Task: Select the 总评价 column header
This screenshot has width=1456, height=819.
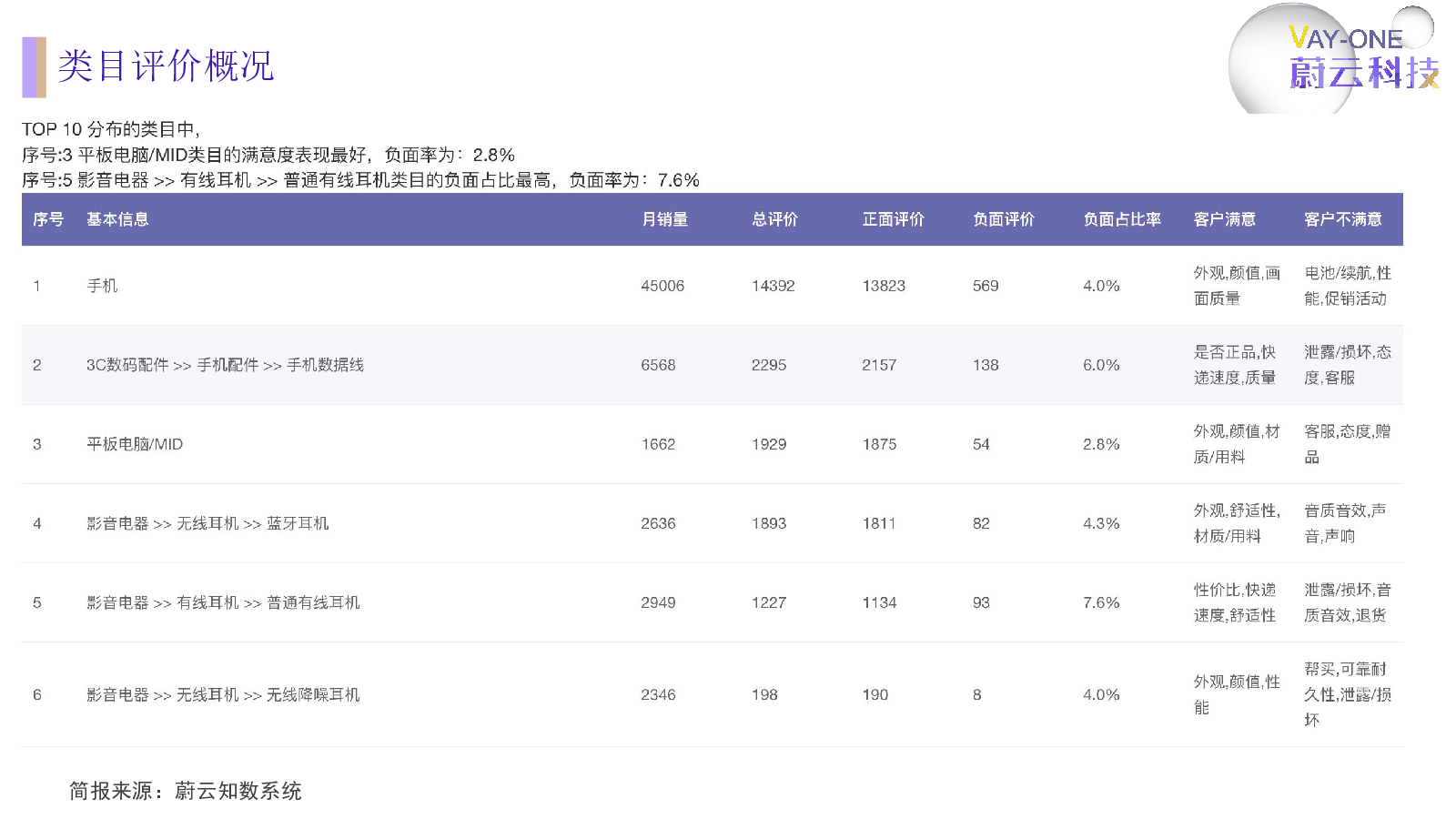Action: click(x=774, y=219)
